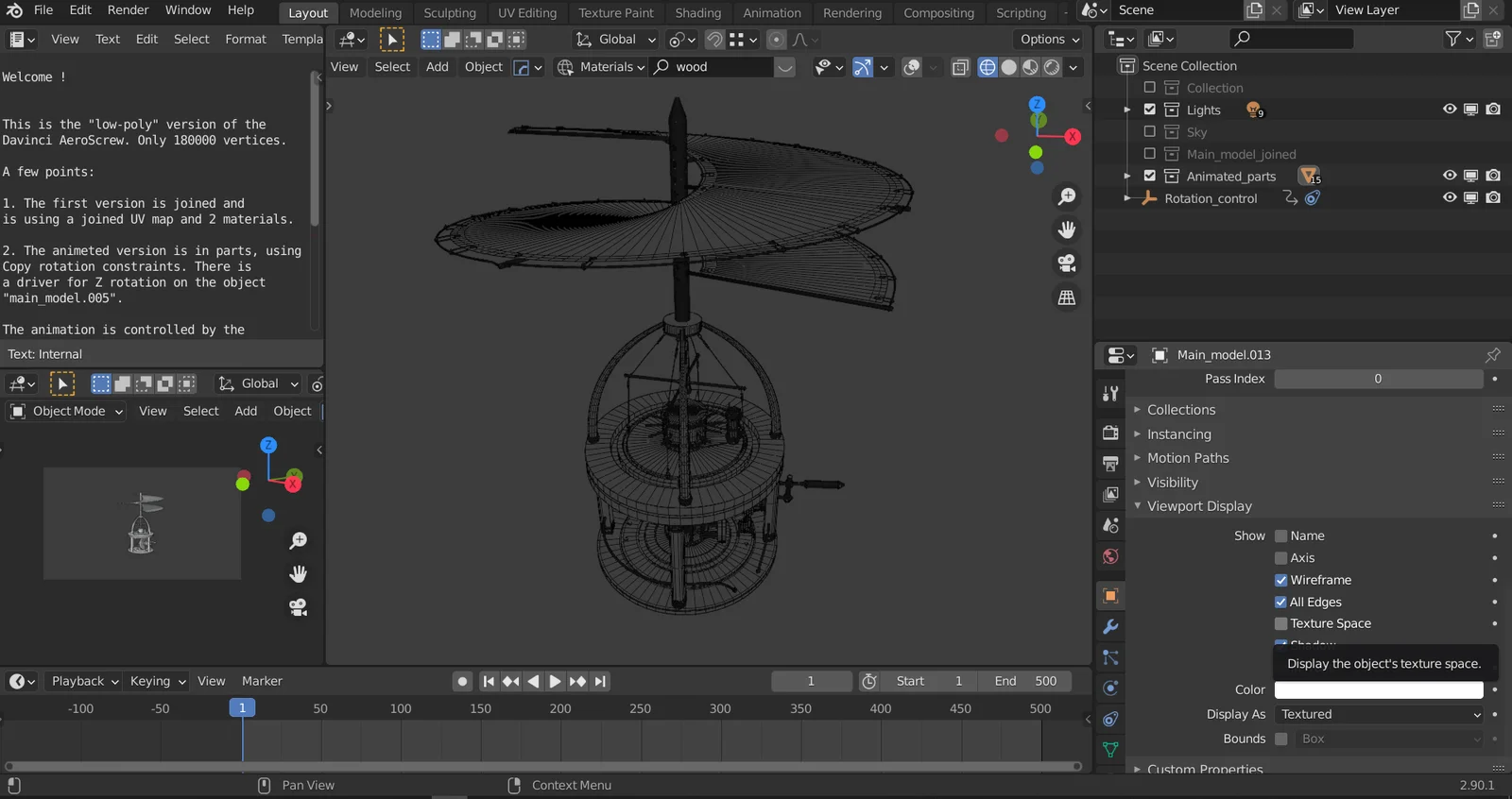Toggle show overlays button
The width and height of the screenshot is (1512, 799).
click(912, 67)
